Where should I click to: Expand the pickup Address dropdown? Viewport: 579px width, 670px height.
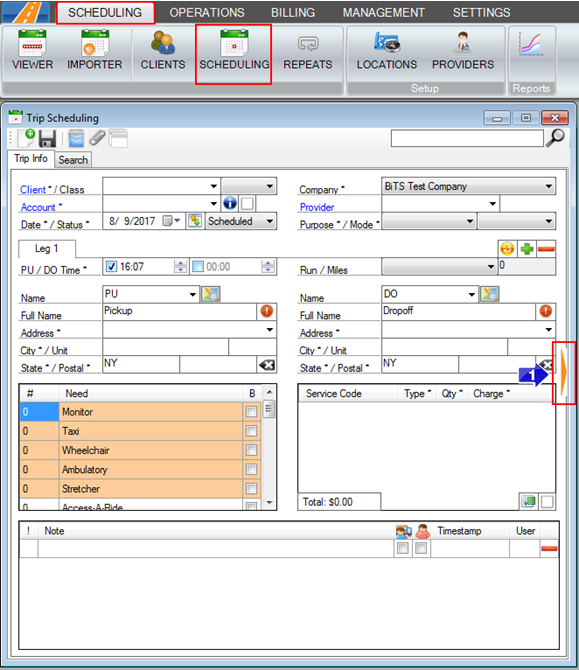pyautogui.click(x=270, y=329)
